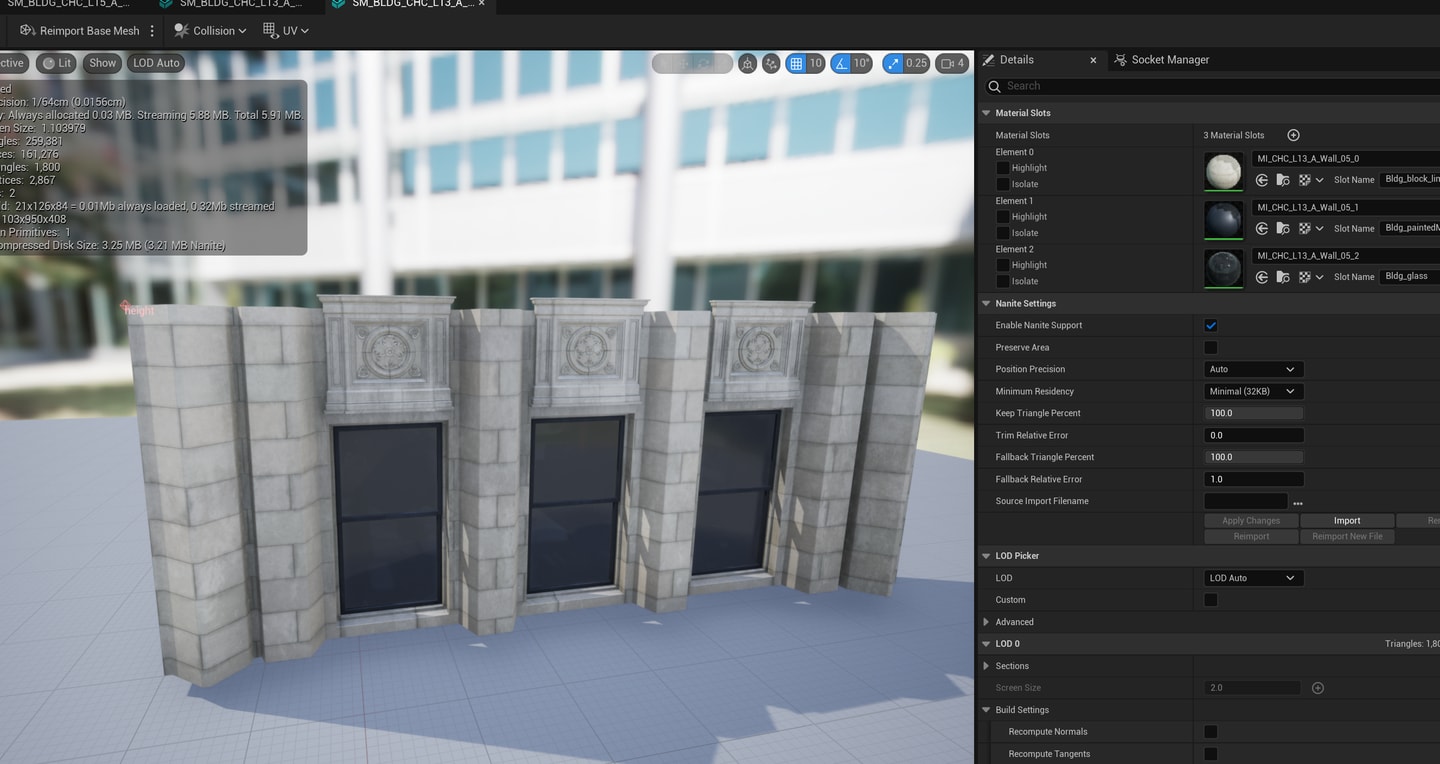This screenshot has height=764, width=1440.
Task: Toggle grid snapping icon in viewport
Action: tap(796, 63)
